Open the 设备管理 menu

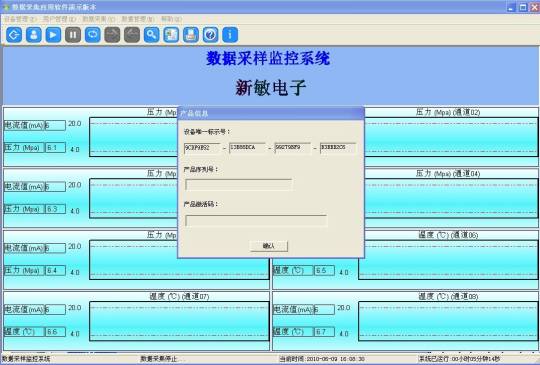[x=20, y=19]
